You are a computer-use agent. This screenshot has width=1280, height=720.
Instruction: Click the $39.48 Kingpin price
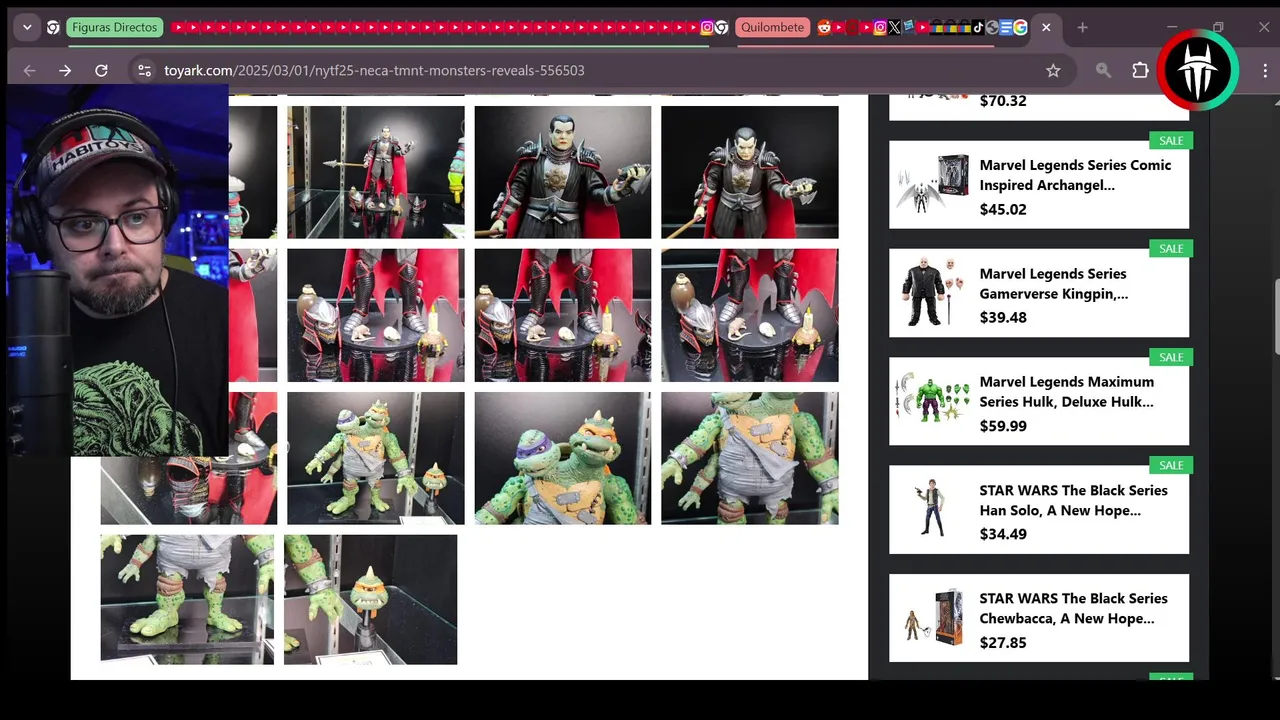click(x=1003, y=317)
